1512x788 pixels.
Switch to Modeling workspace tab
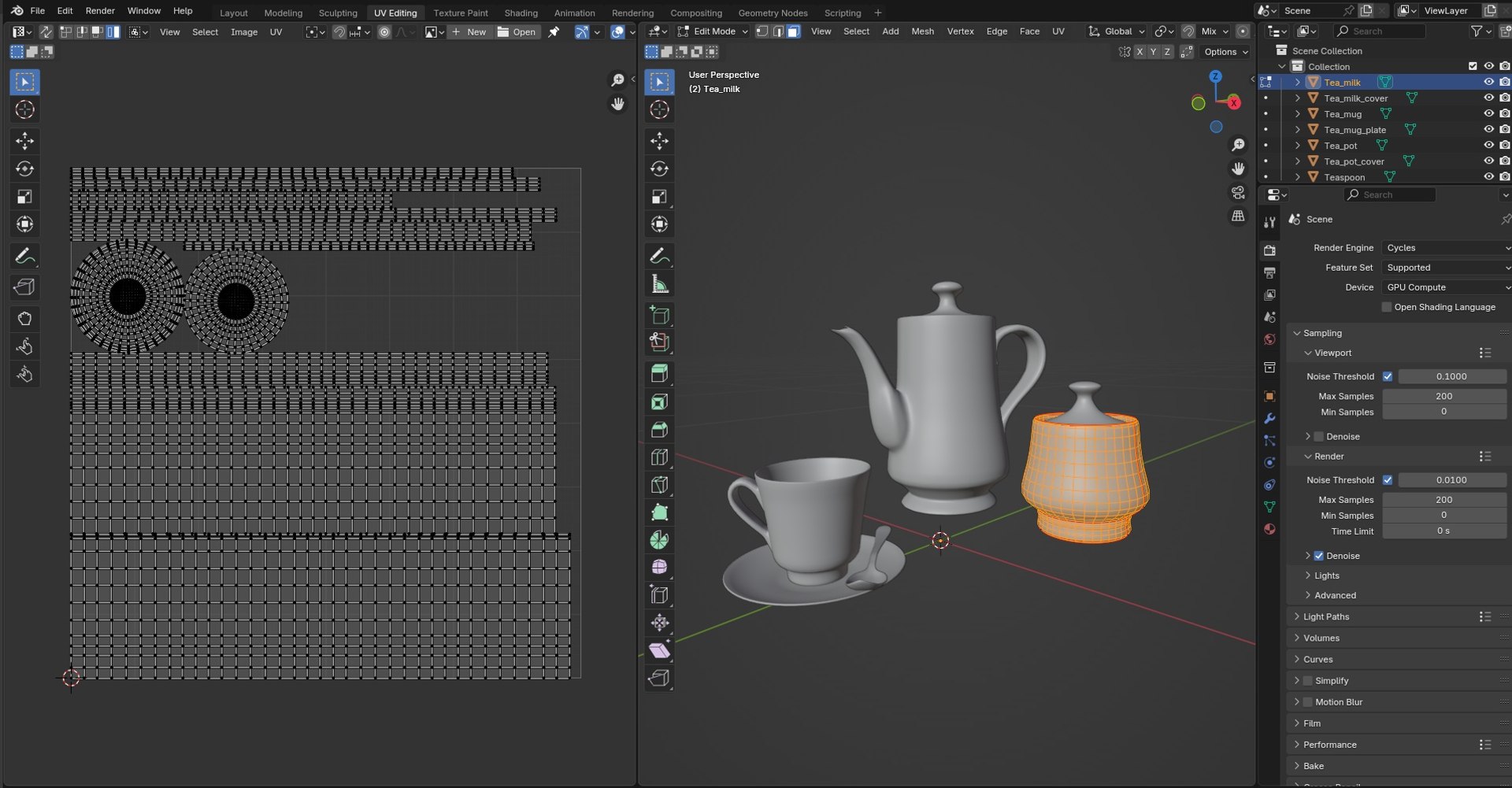click(x=283, y=13)
